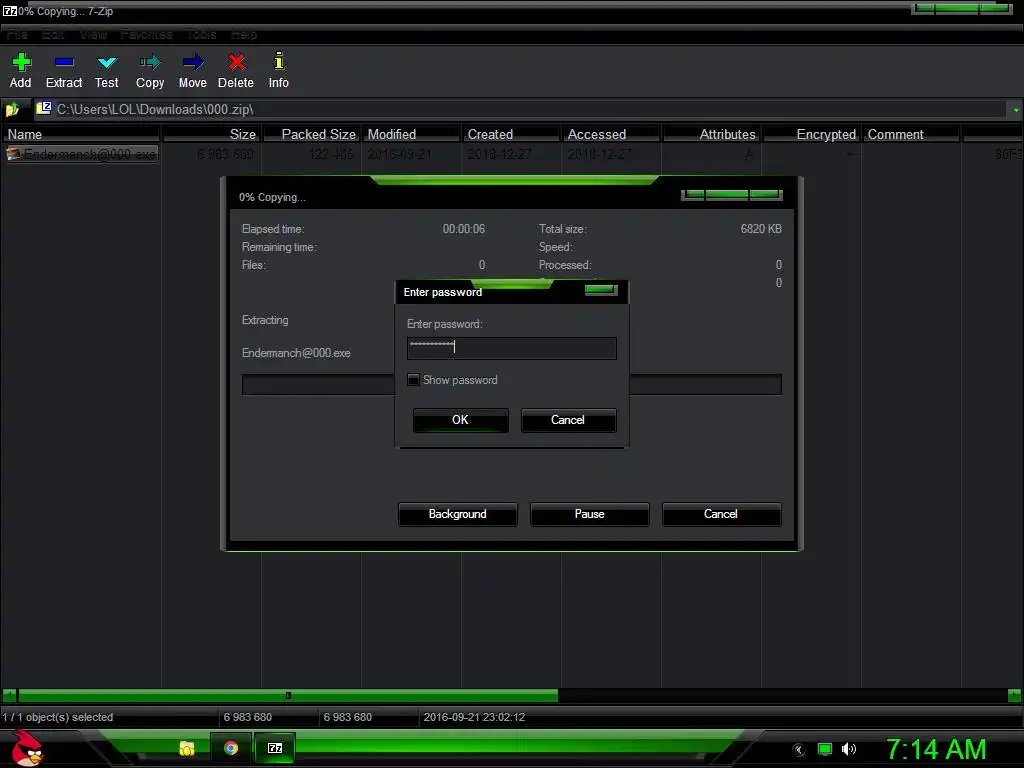The width and height of the screenshot is (1024, 768).
Task: Expand the address bar path dropdown
Action: click(x=1016, y=110)
